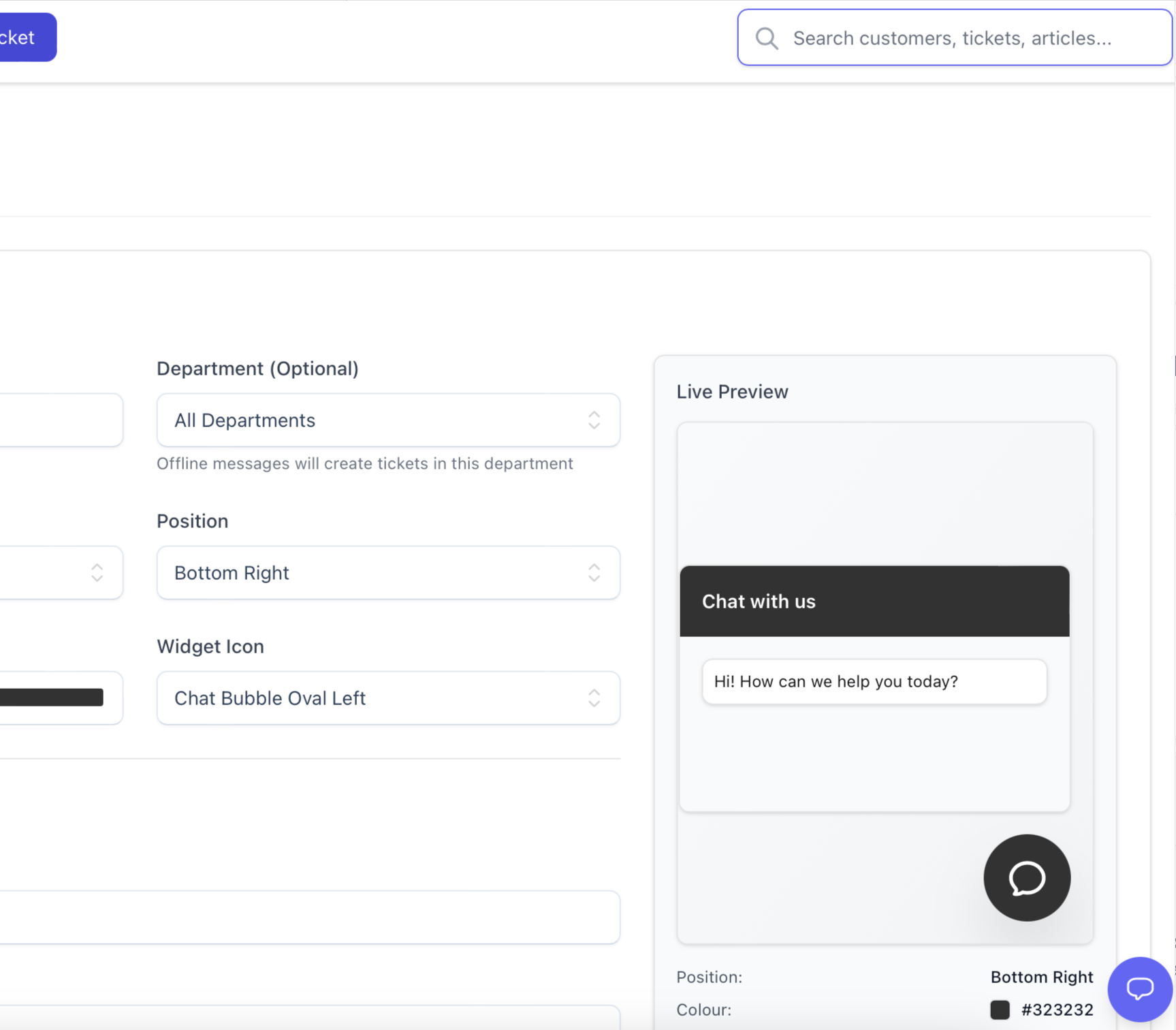Select the dark colour bar input on the left
The width and height of the screenshot is (1176, 1030).
[51, 697]
